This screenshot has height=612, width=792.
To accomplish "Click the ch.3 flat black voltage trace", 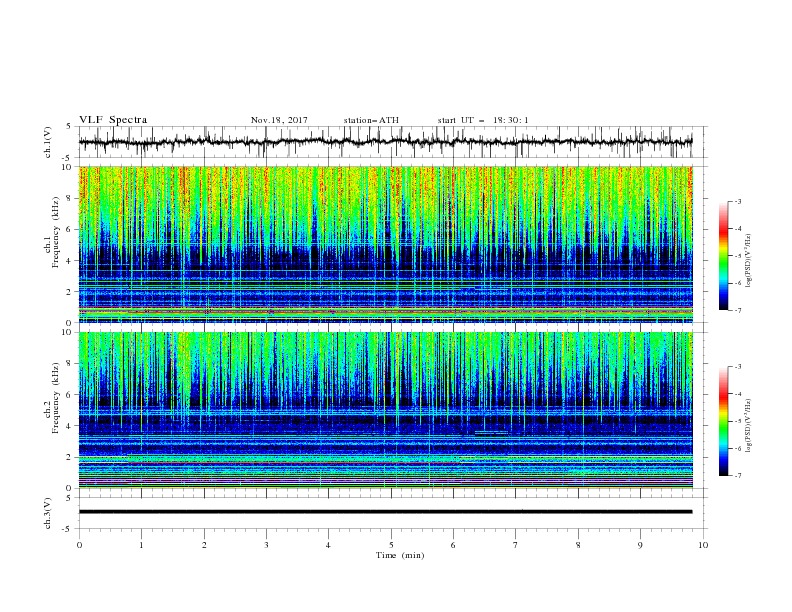I will point(385,512).
